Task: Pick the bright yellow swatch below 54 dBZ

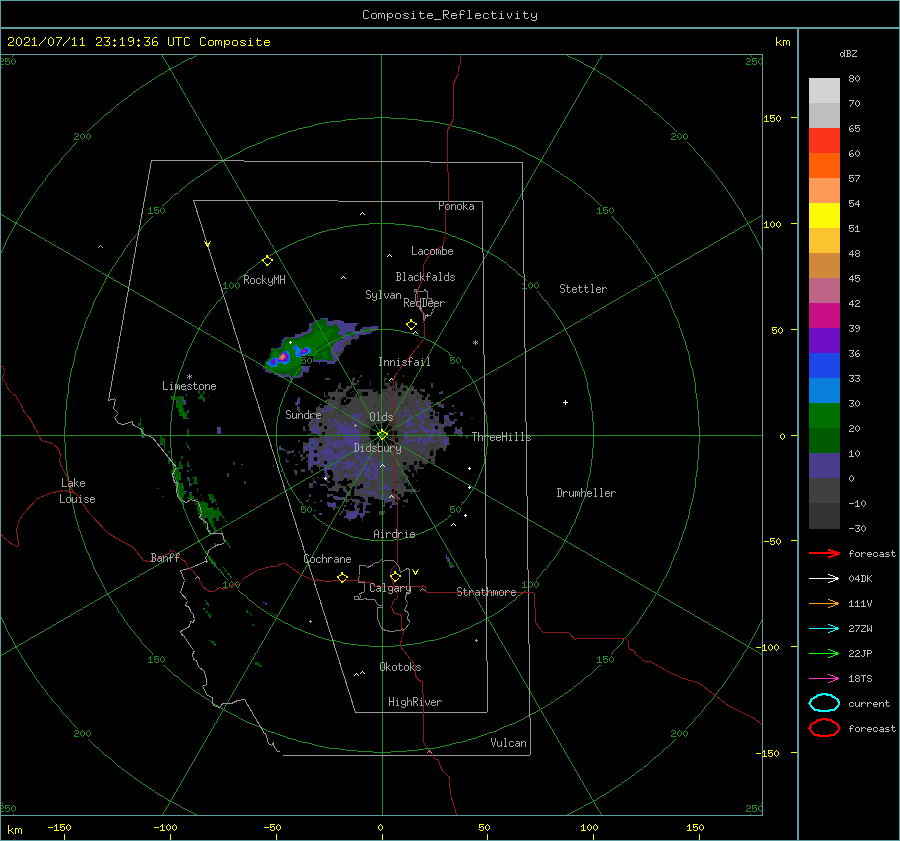Action: point(824,216)
